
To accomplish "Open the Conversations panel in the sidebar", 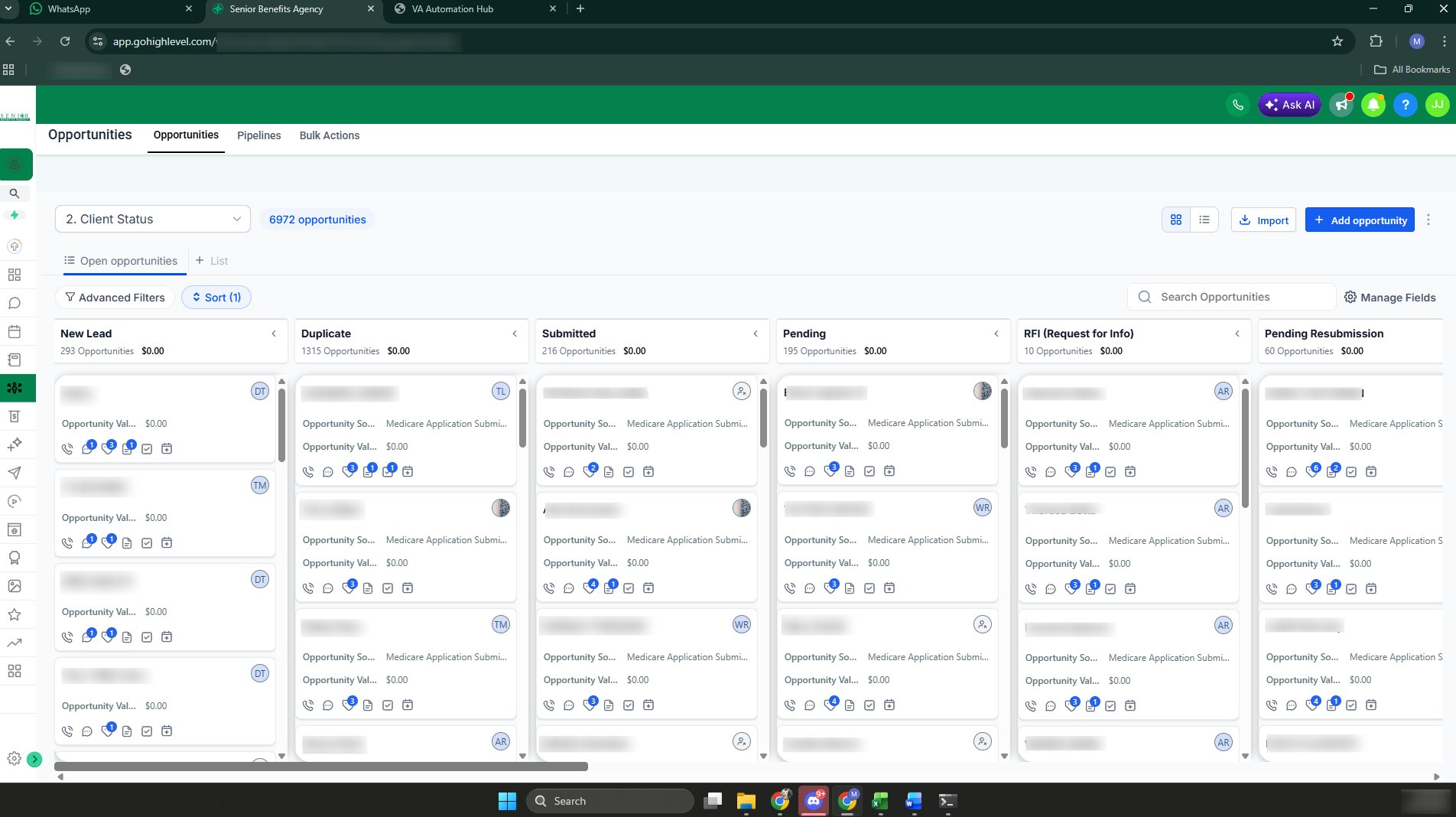I will click(15, 303).
